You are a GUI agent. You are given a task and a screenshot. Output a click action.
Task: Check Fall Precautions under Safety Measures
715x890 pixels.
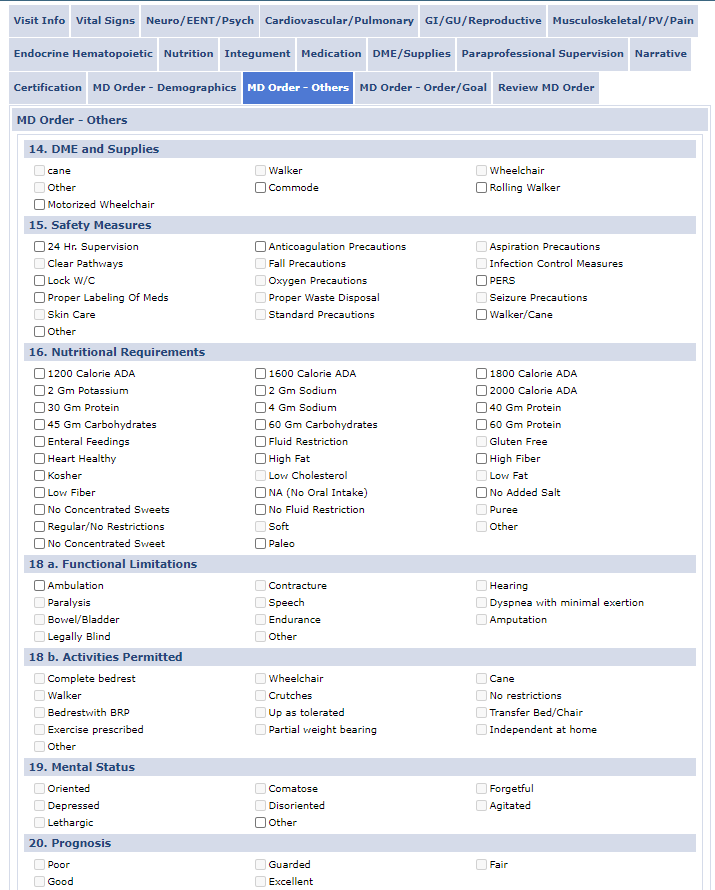[260, 263]
